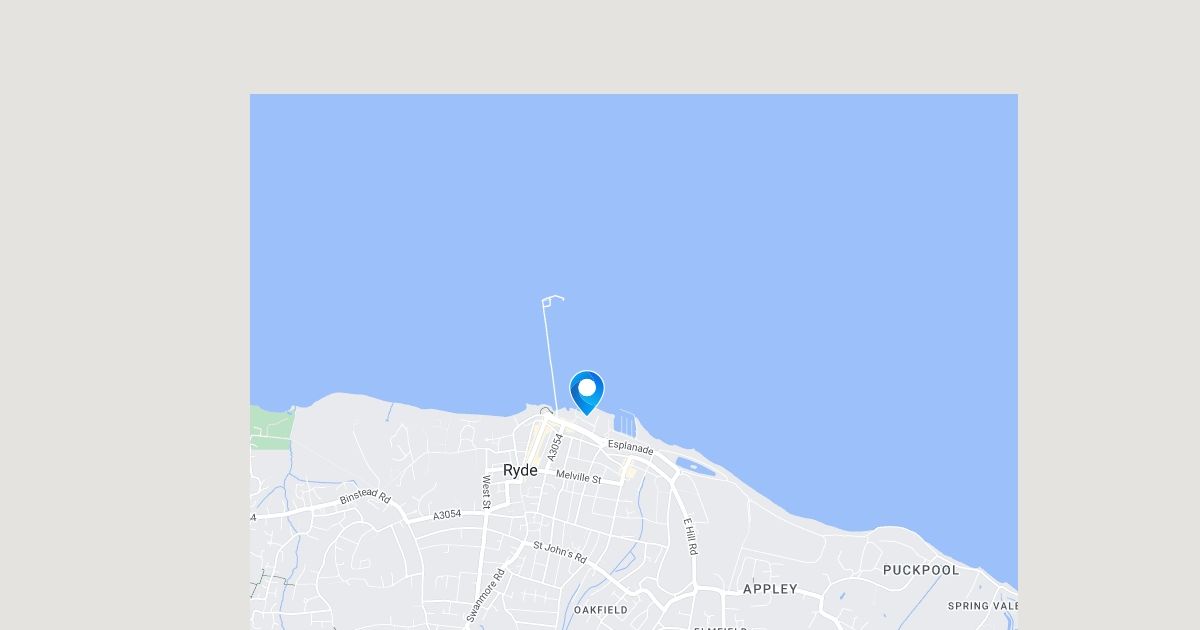Viewport: 1200px width, 630px height.
Task: Select the Swanmore Rd label
Action: [486, 595]
